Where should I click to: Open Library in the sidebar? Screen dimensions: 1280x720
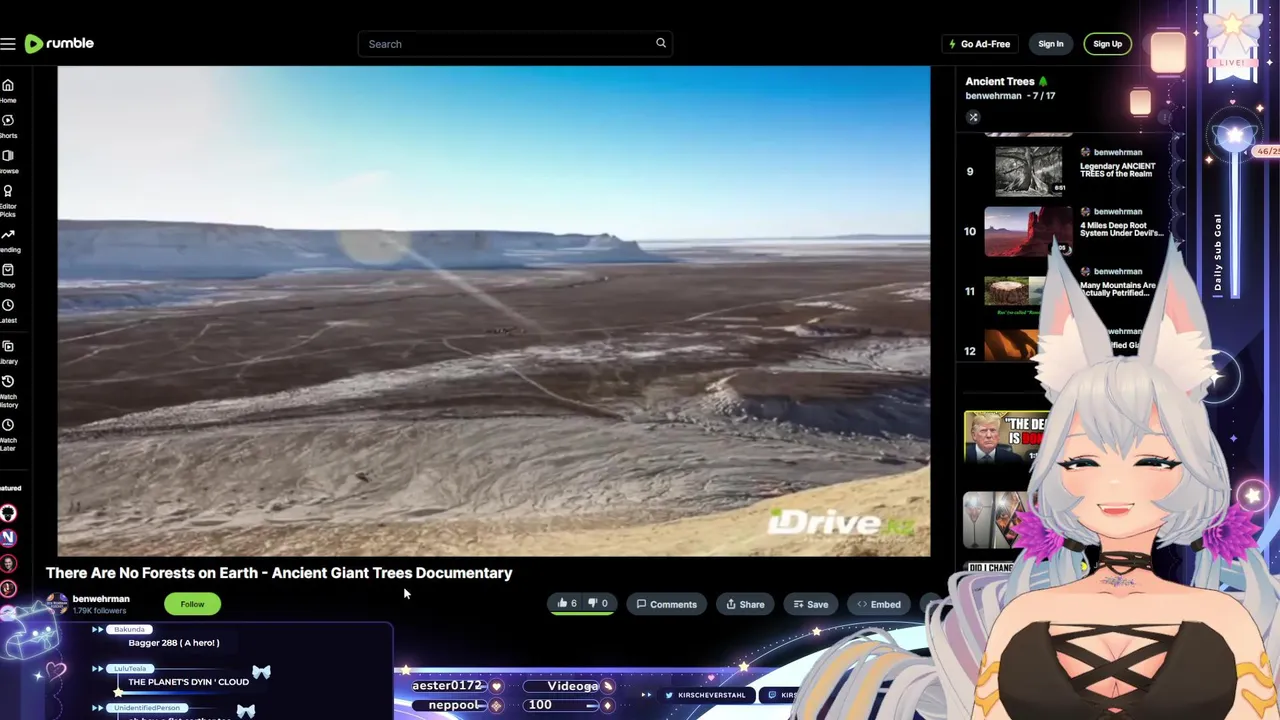coord(8,352)
